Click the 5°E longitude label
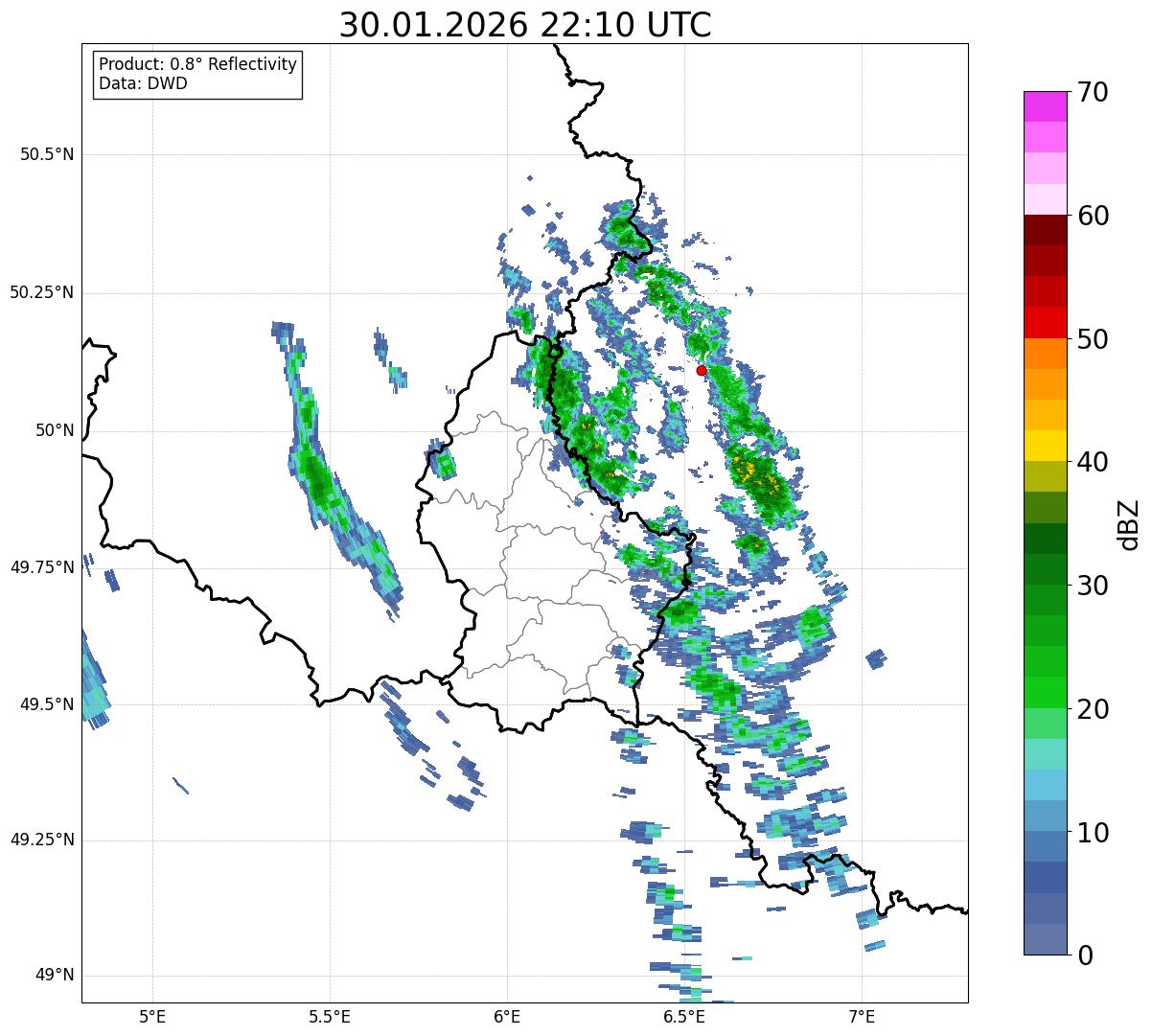The image size is (1152, 1036). pos(152,1016)
